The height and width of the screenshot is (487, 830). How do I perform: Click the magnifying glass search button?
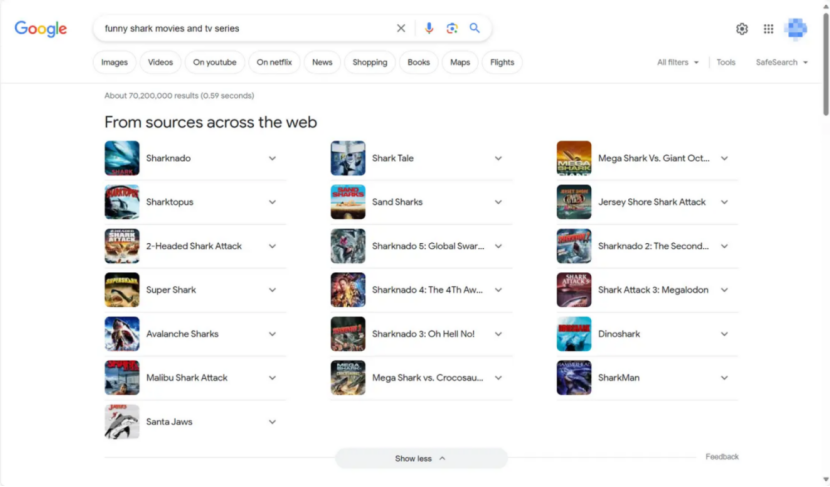475,29
